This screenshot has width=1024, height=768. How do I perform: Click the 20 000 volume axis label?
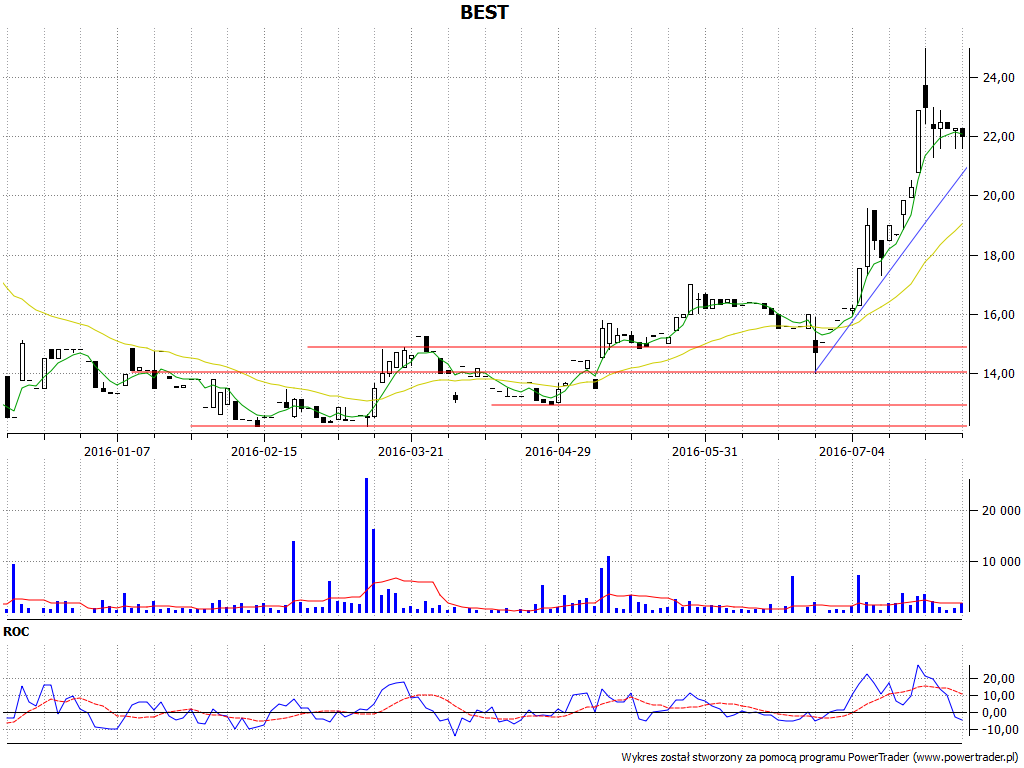(1001, 511)
